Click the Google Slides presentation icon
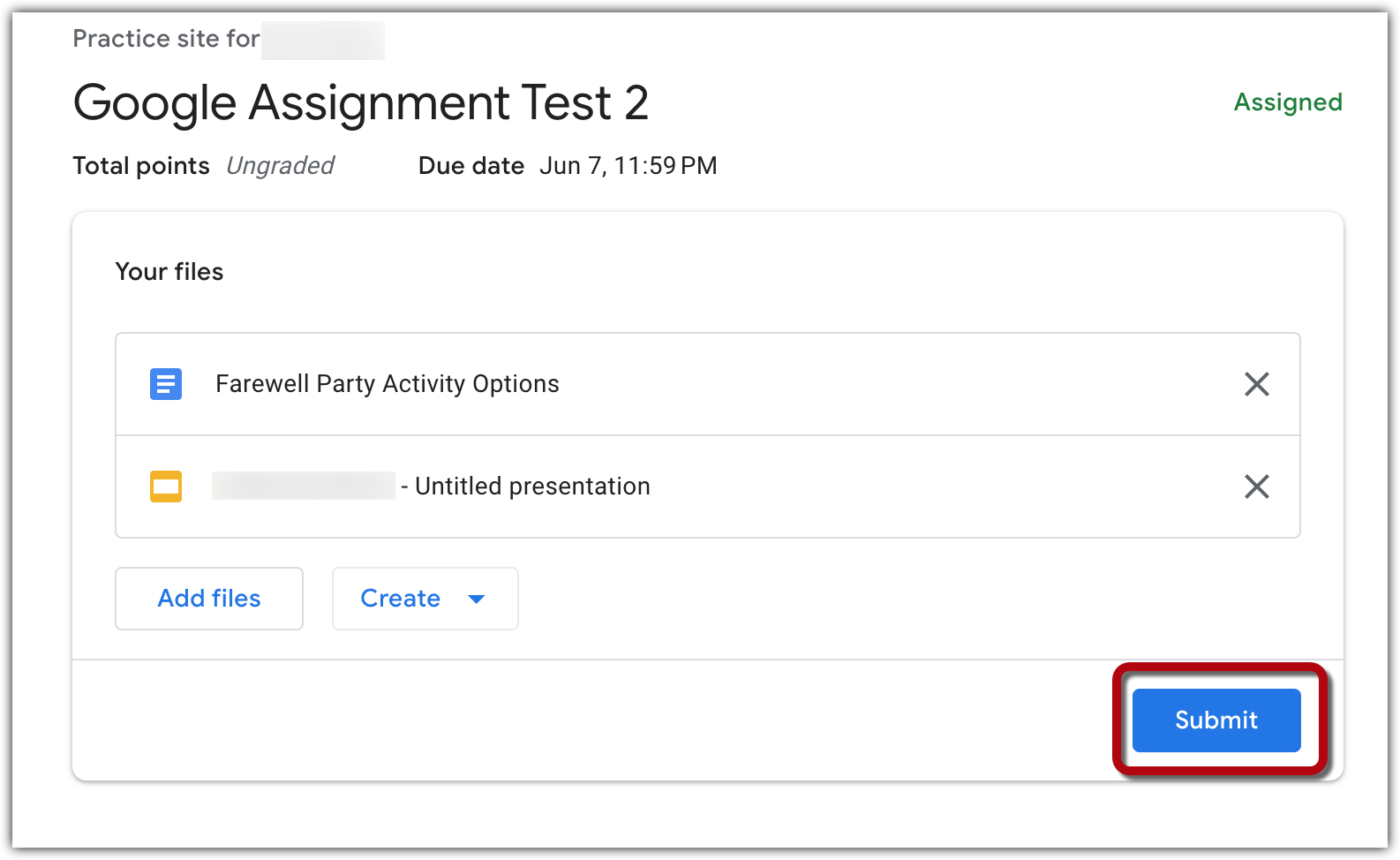The width and height of the screenshot is (1400, 860). tap(165, 487)
